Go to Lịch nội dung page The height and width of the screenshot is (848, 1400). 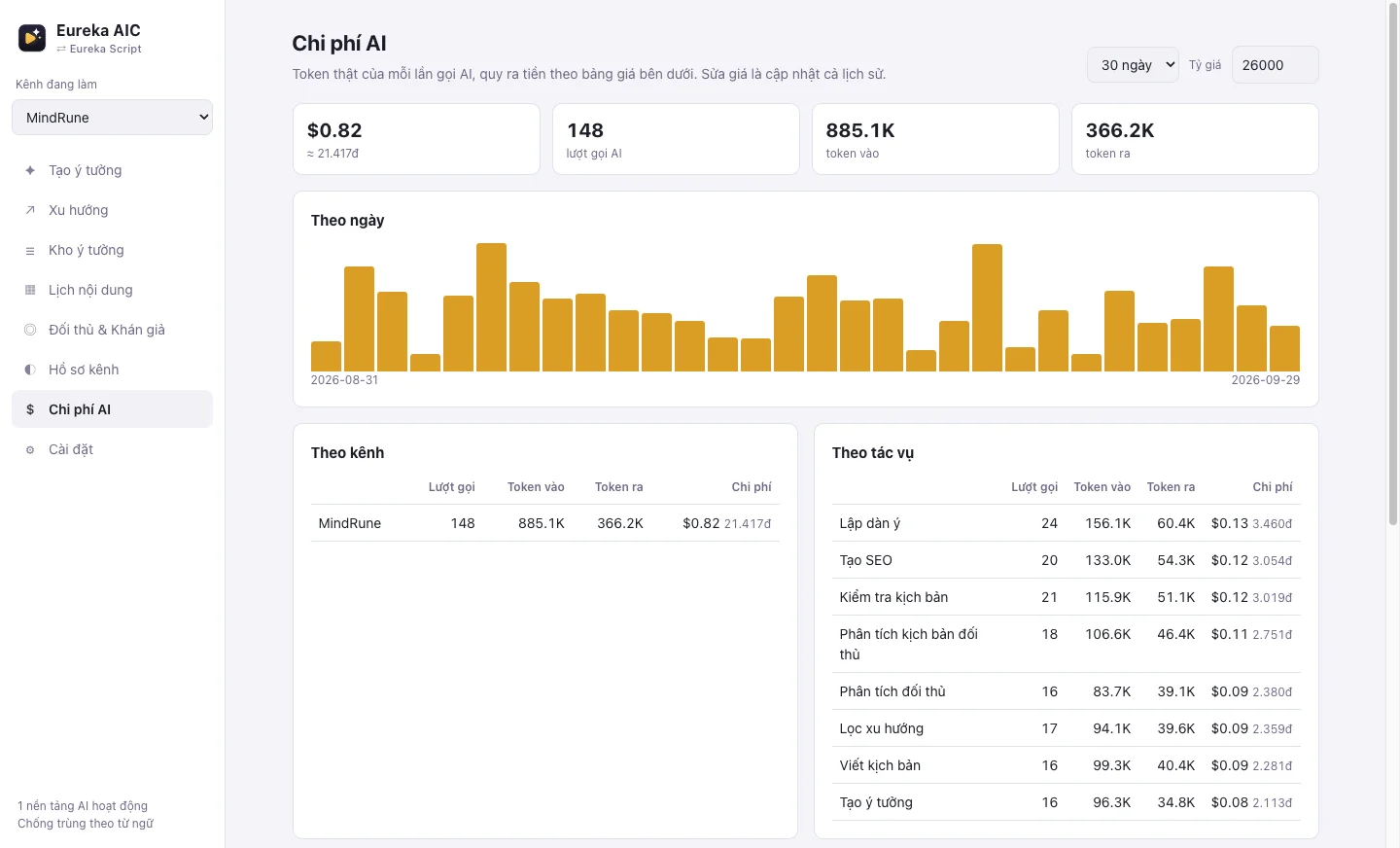(112, 290)
